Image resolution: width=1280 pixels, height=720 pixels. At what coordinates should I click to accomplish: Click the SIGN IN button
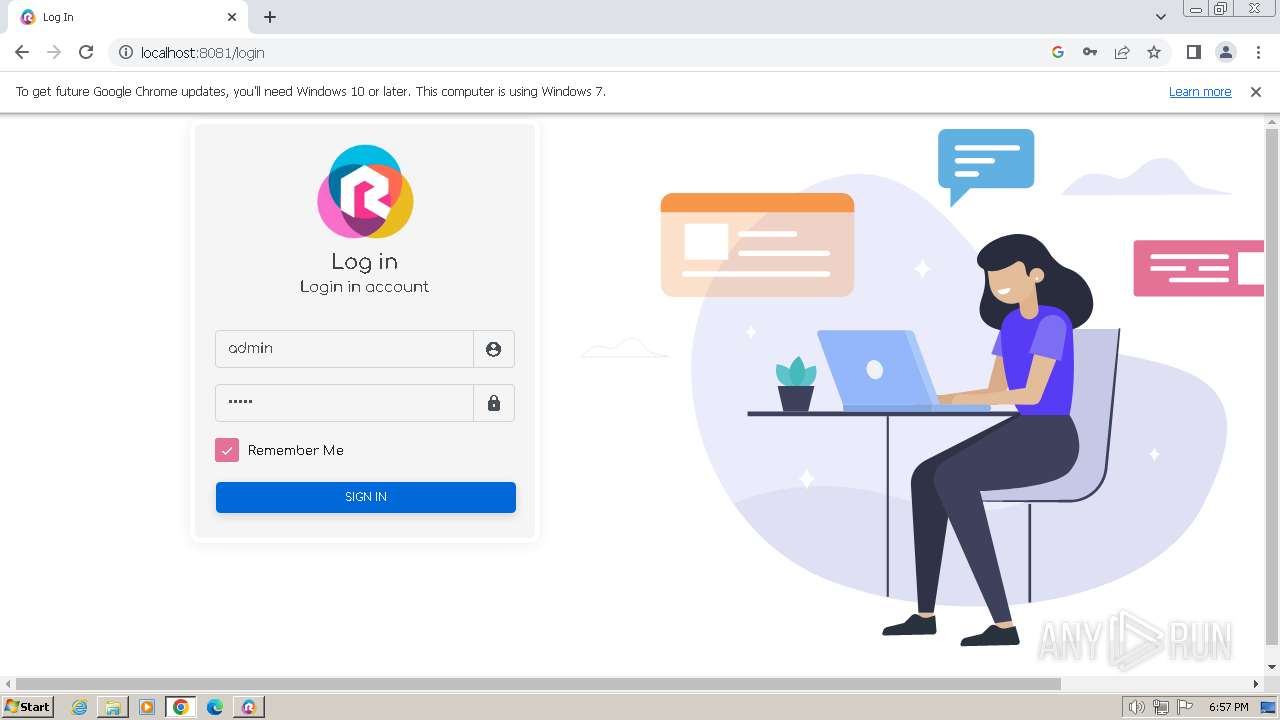point(366,497)
